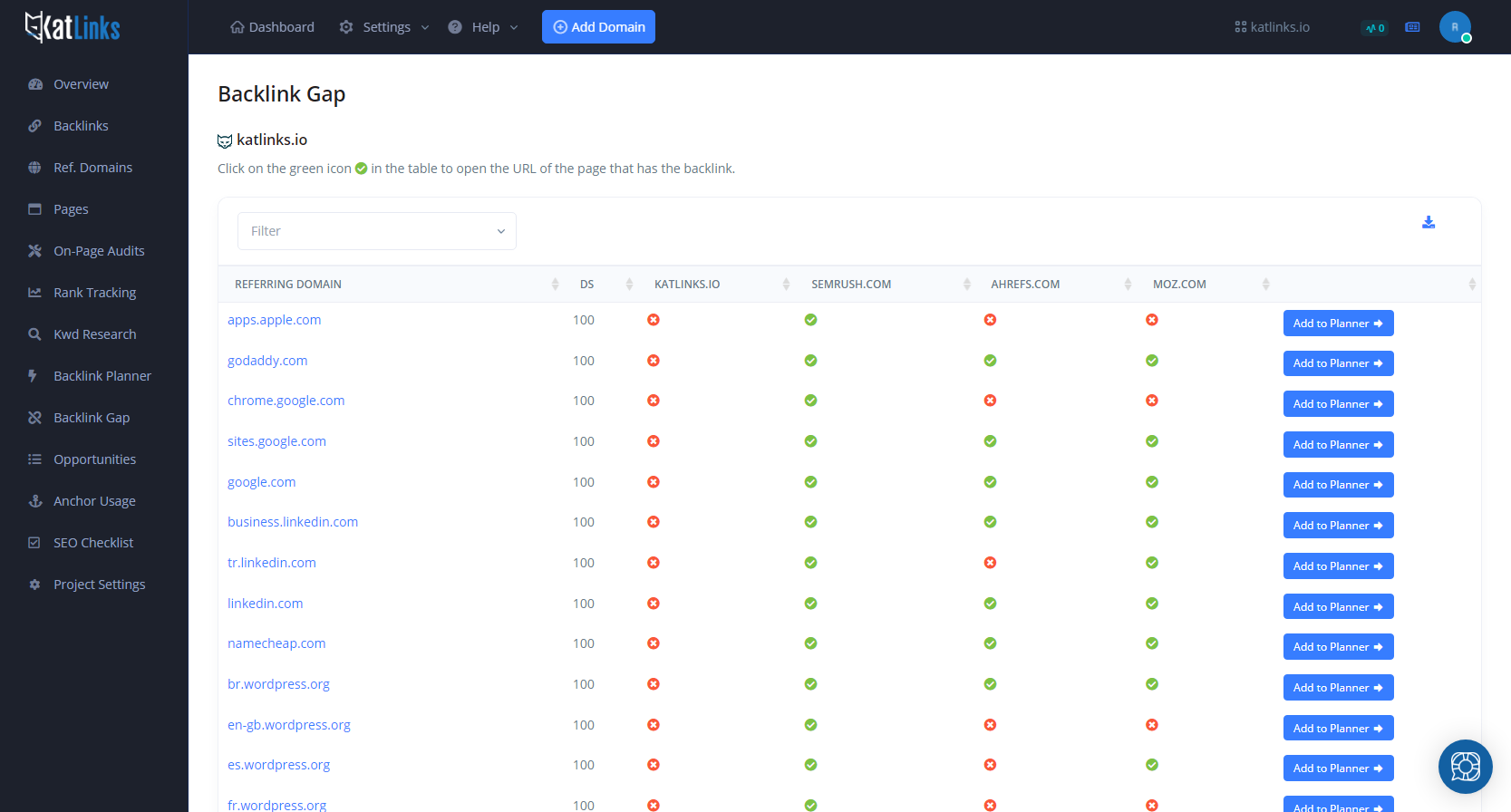1511x812 pixels.
Task: Open Rank Tracking in sidebar
Action: coord(94,293)
